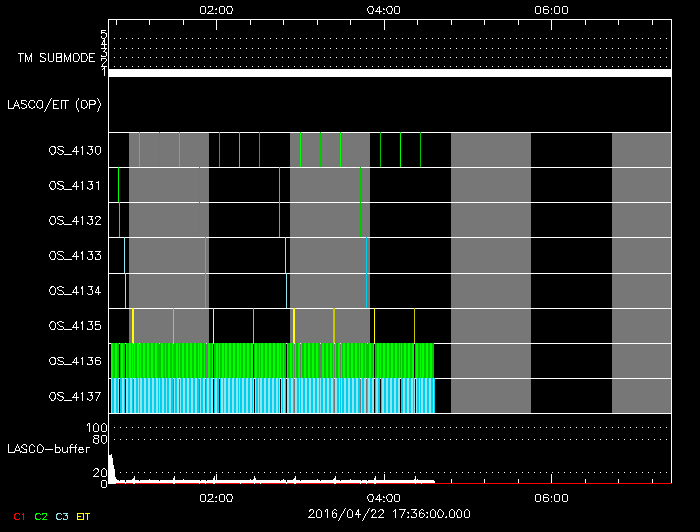Click the cyan bar in the OS_4137 row

coord(272,396)
